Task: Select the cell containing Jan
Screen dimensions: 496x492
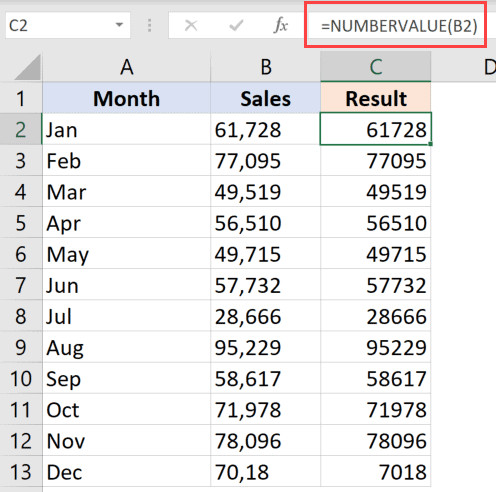Action: [127, 130]
